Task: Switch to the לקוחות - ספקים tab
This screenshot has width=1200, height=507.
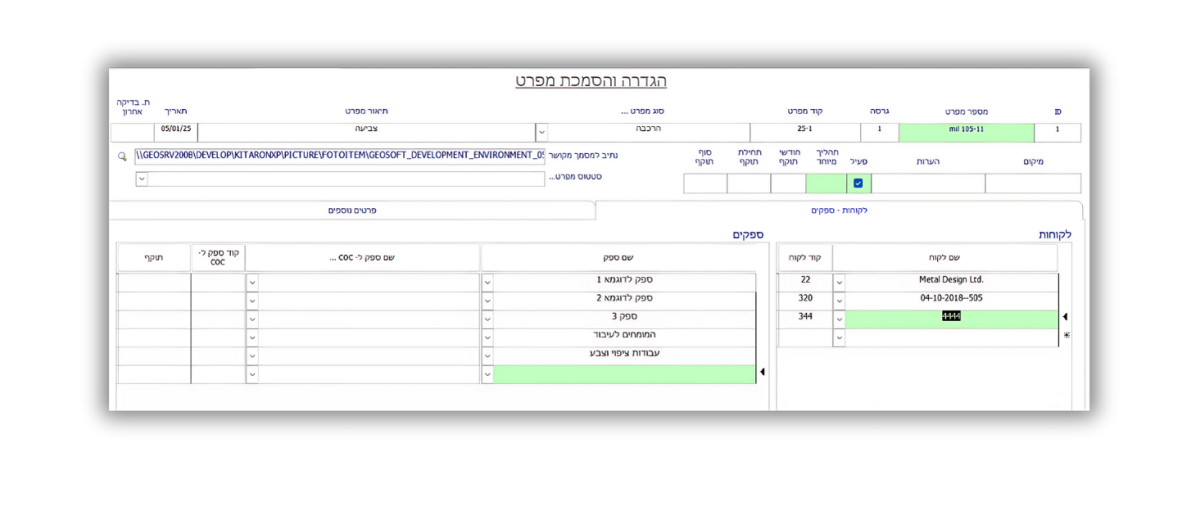Action: (x=838, y=211)
